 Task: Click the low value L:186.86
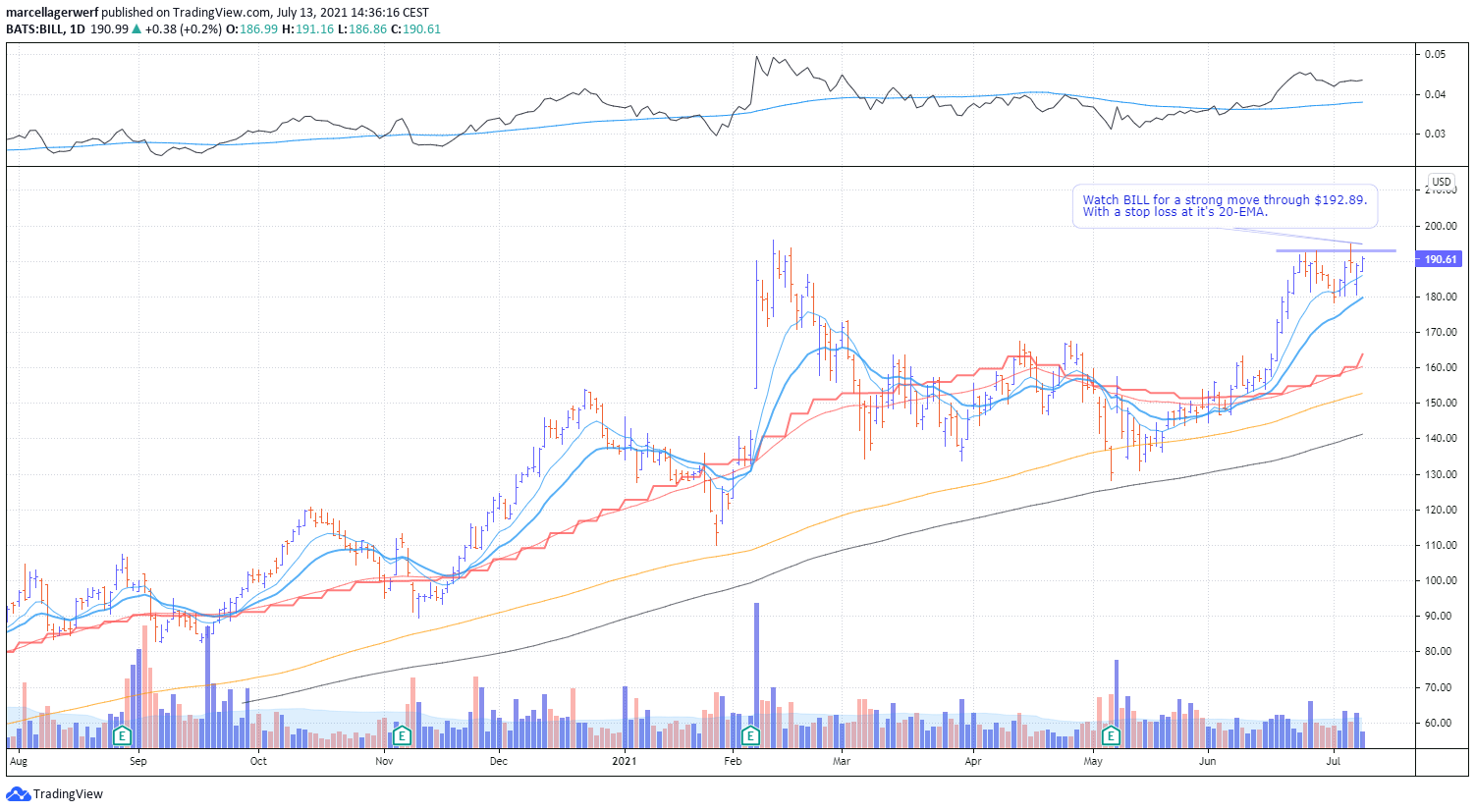[360, 28]
